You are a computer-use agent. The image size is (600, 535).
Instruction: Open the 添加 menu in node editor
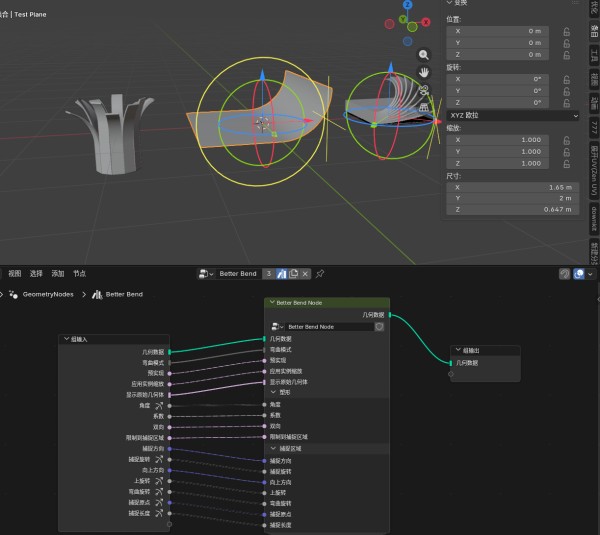[58, 273]
